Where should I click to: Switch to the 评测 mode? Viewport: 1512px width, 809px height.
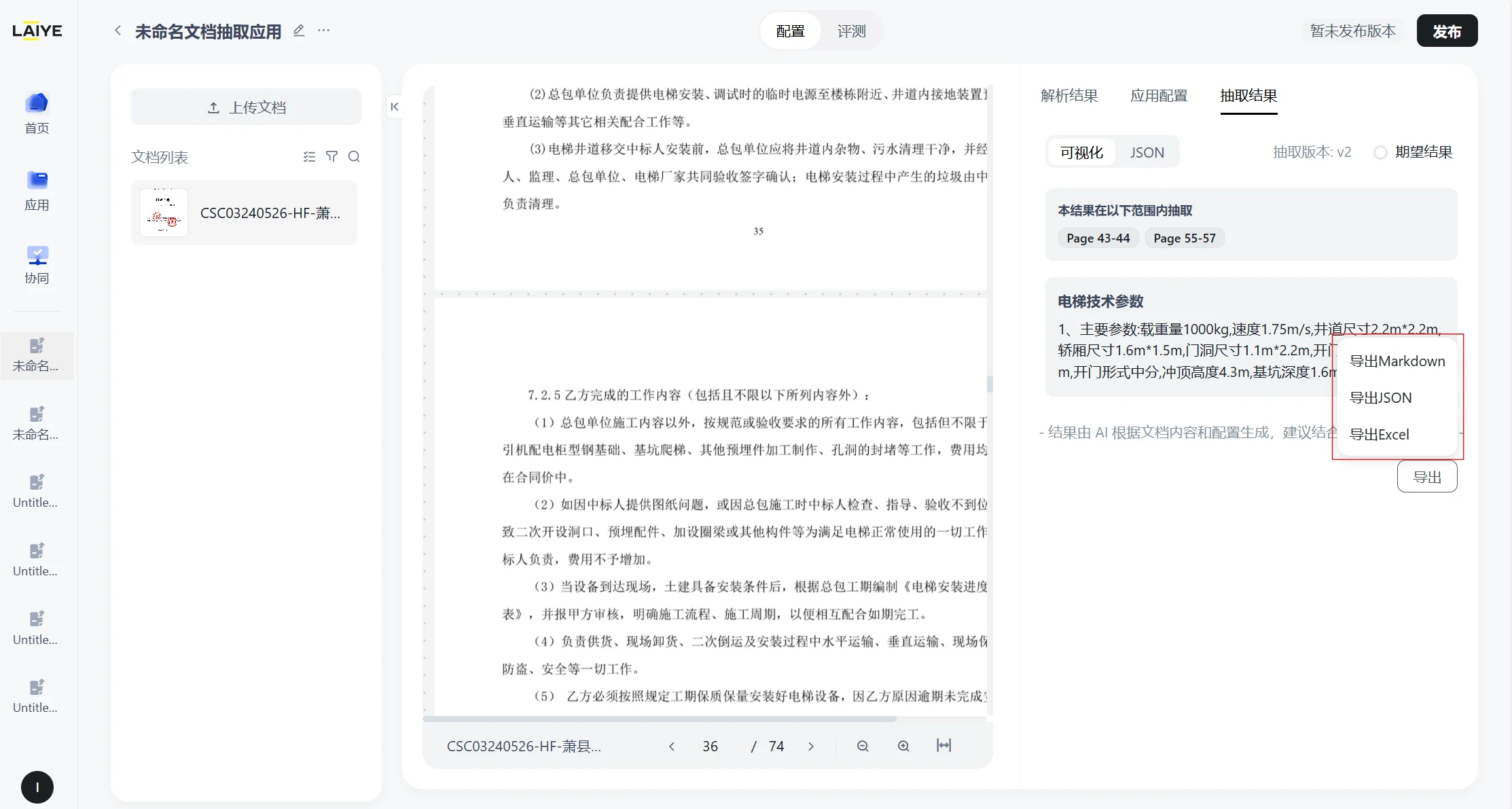click(852, 31)
